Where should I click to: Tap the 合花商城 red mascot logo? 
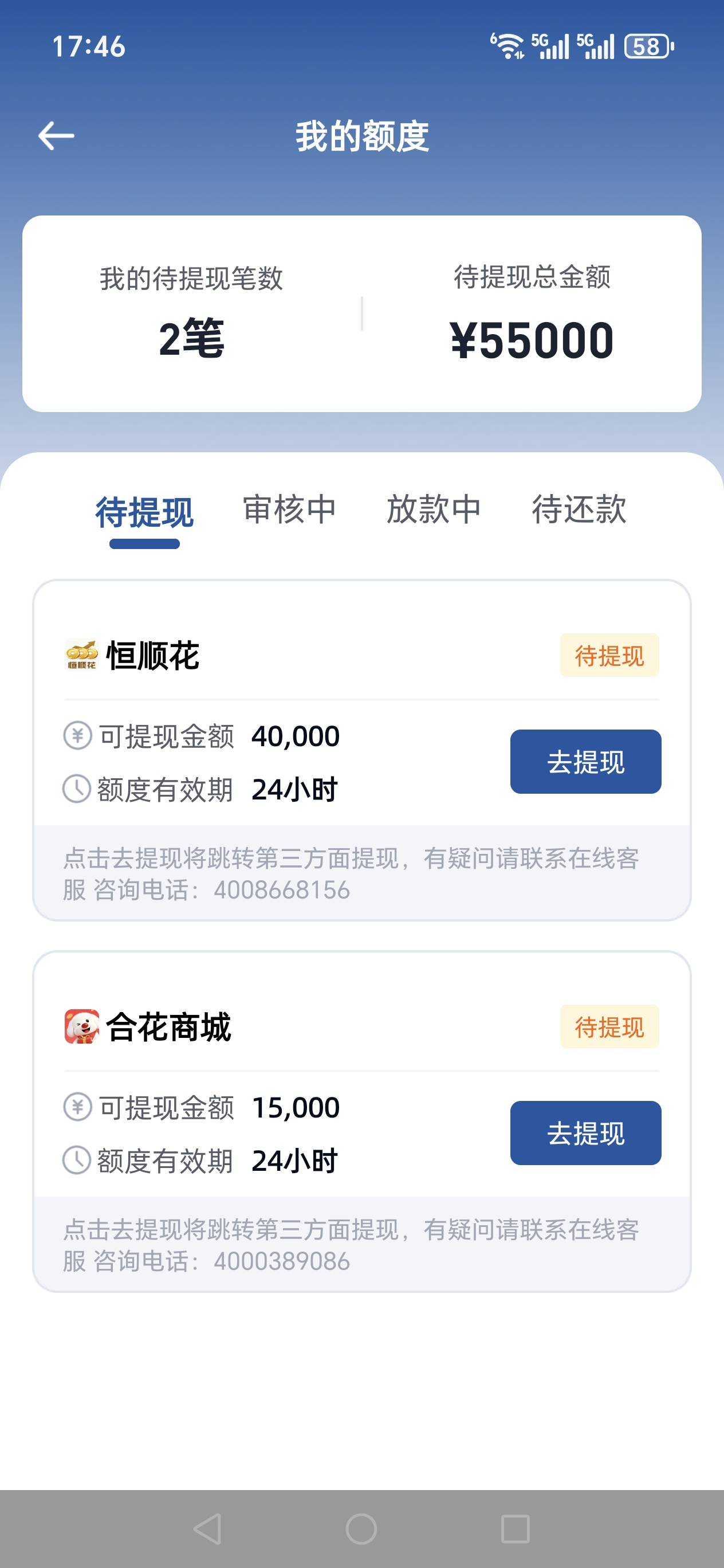[x=81, y=1026]
